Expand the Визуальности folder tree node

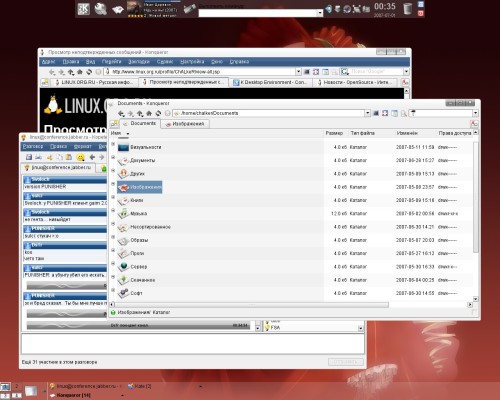click(113, 144)
